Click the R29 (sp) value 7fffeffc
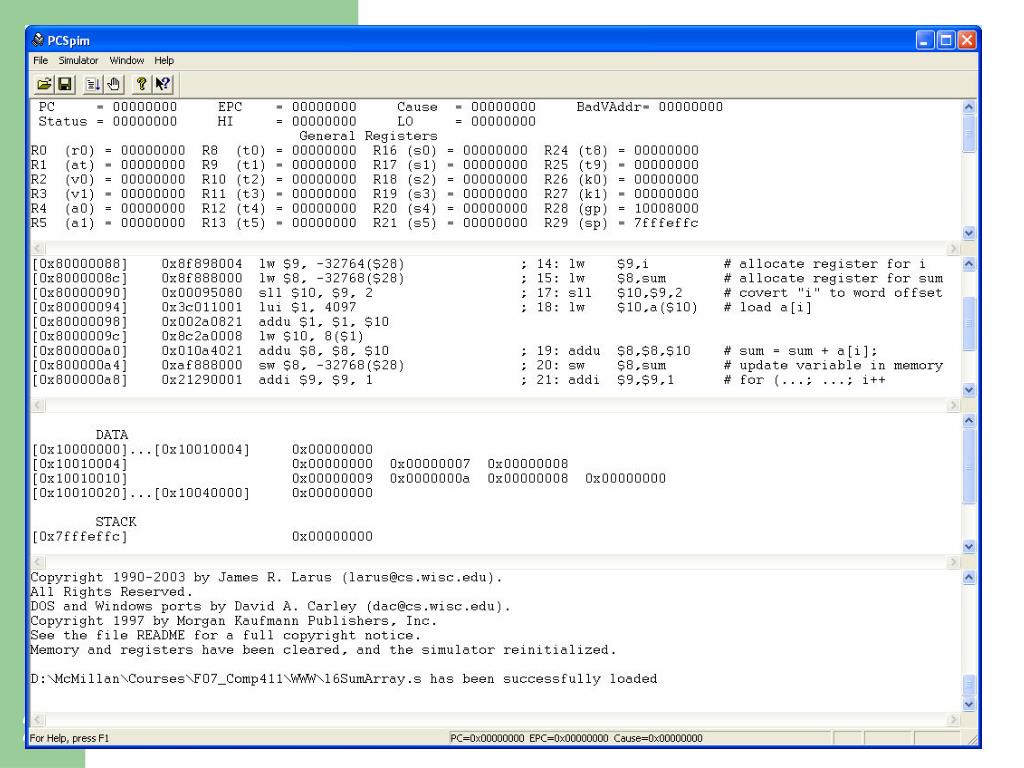 point(666,223)
